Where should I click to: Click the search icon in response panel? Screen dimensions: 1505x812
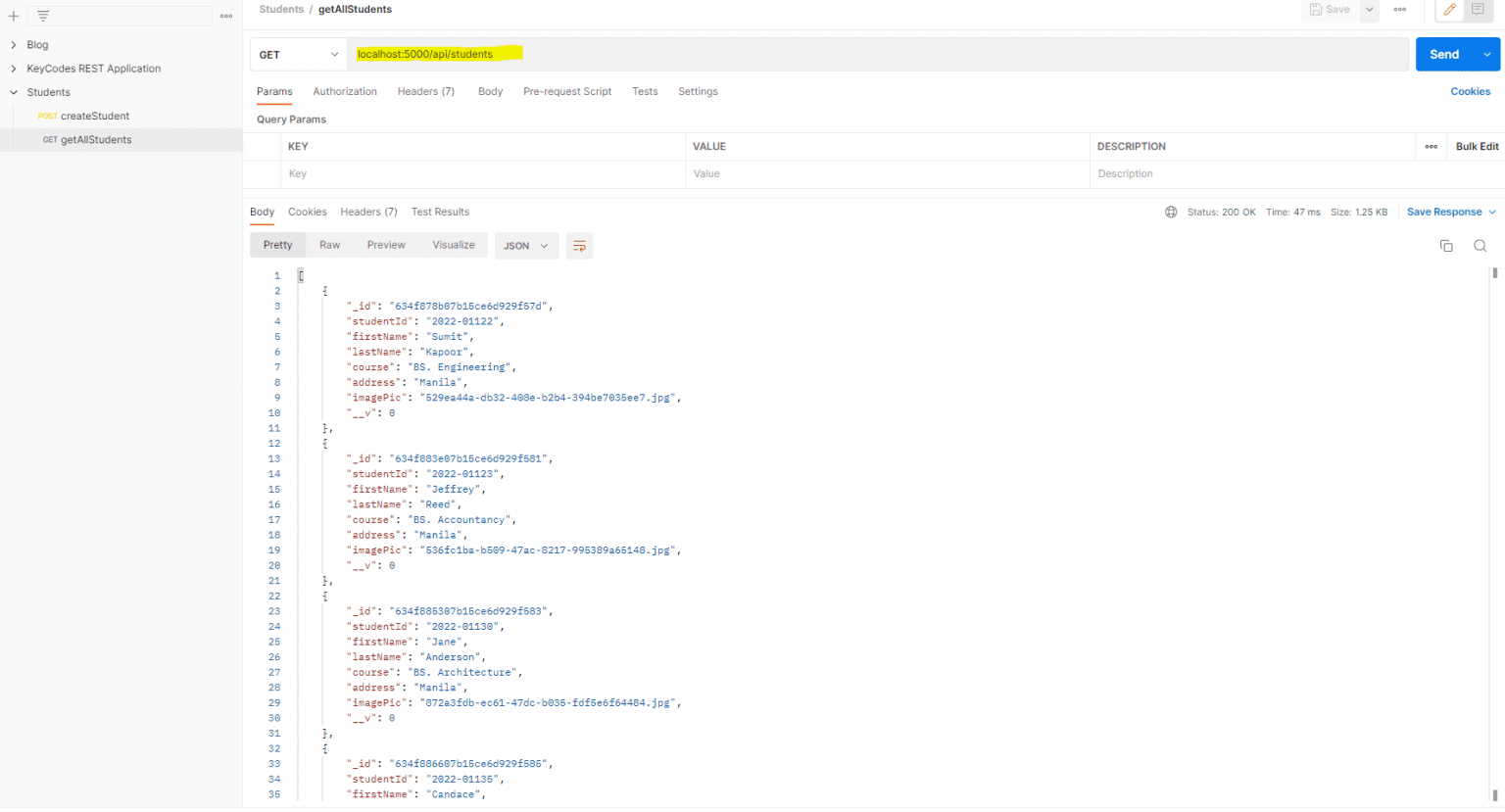(1480, 246)
